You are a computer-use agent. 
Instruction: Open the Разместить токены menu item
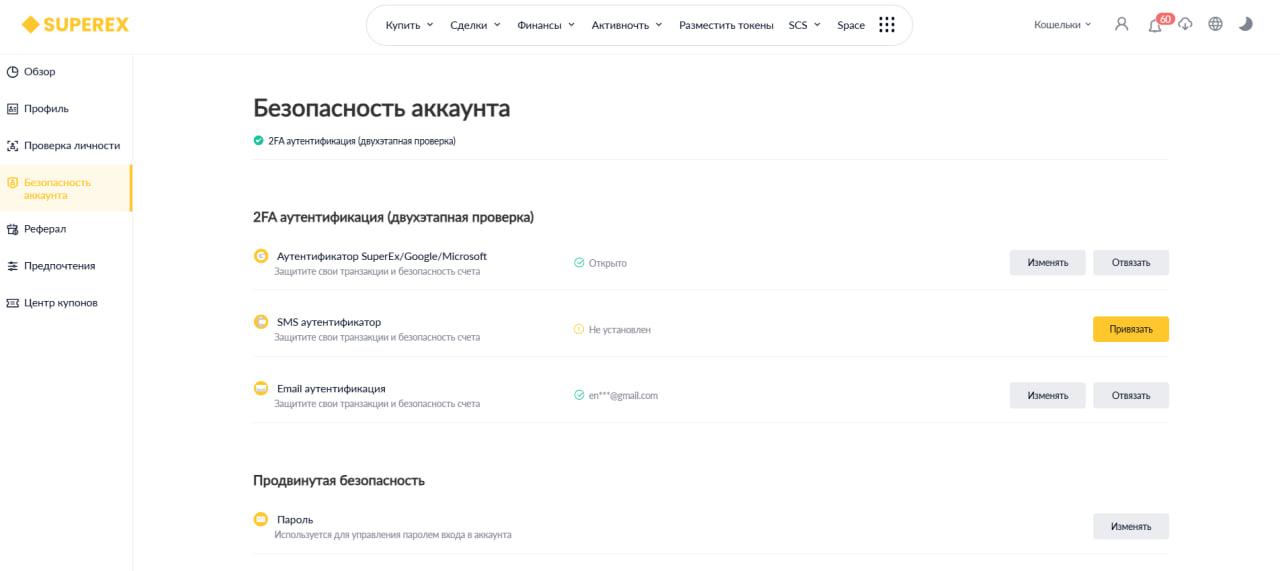click(x=726, y=25)
